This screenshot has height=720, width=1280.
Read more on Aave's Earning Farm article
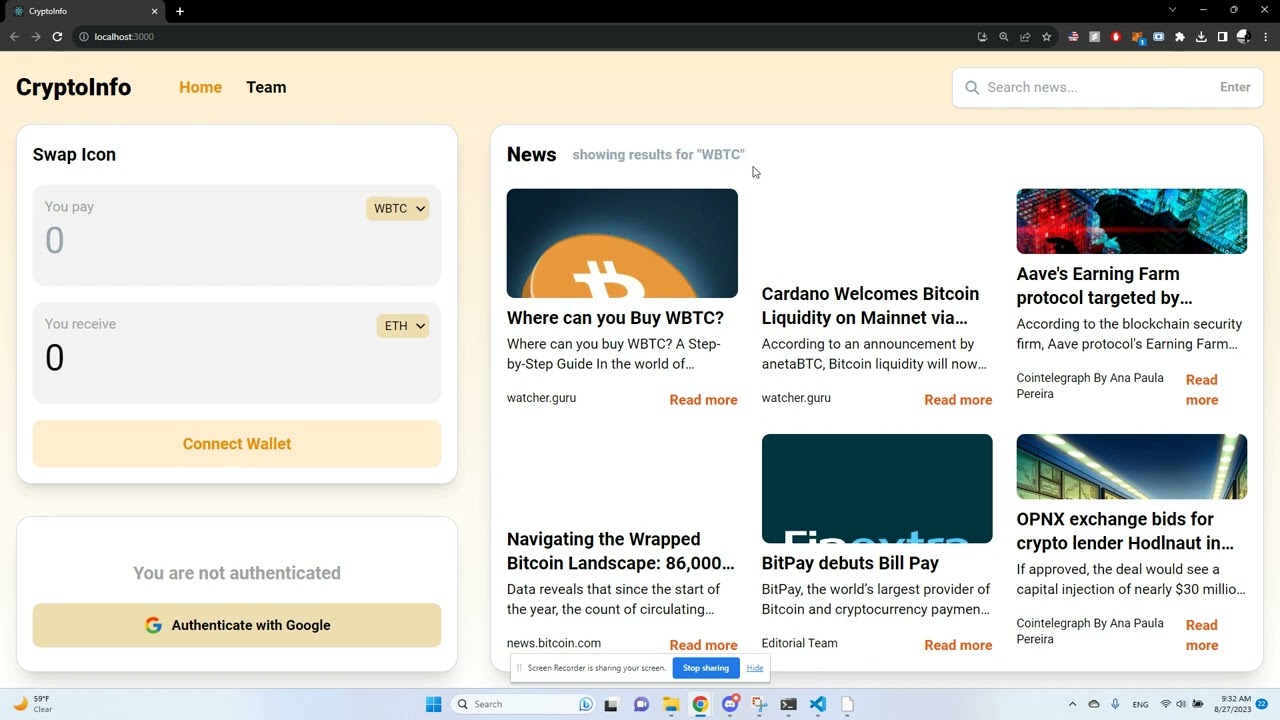coord(1202,390)
